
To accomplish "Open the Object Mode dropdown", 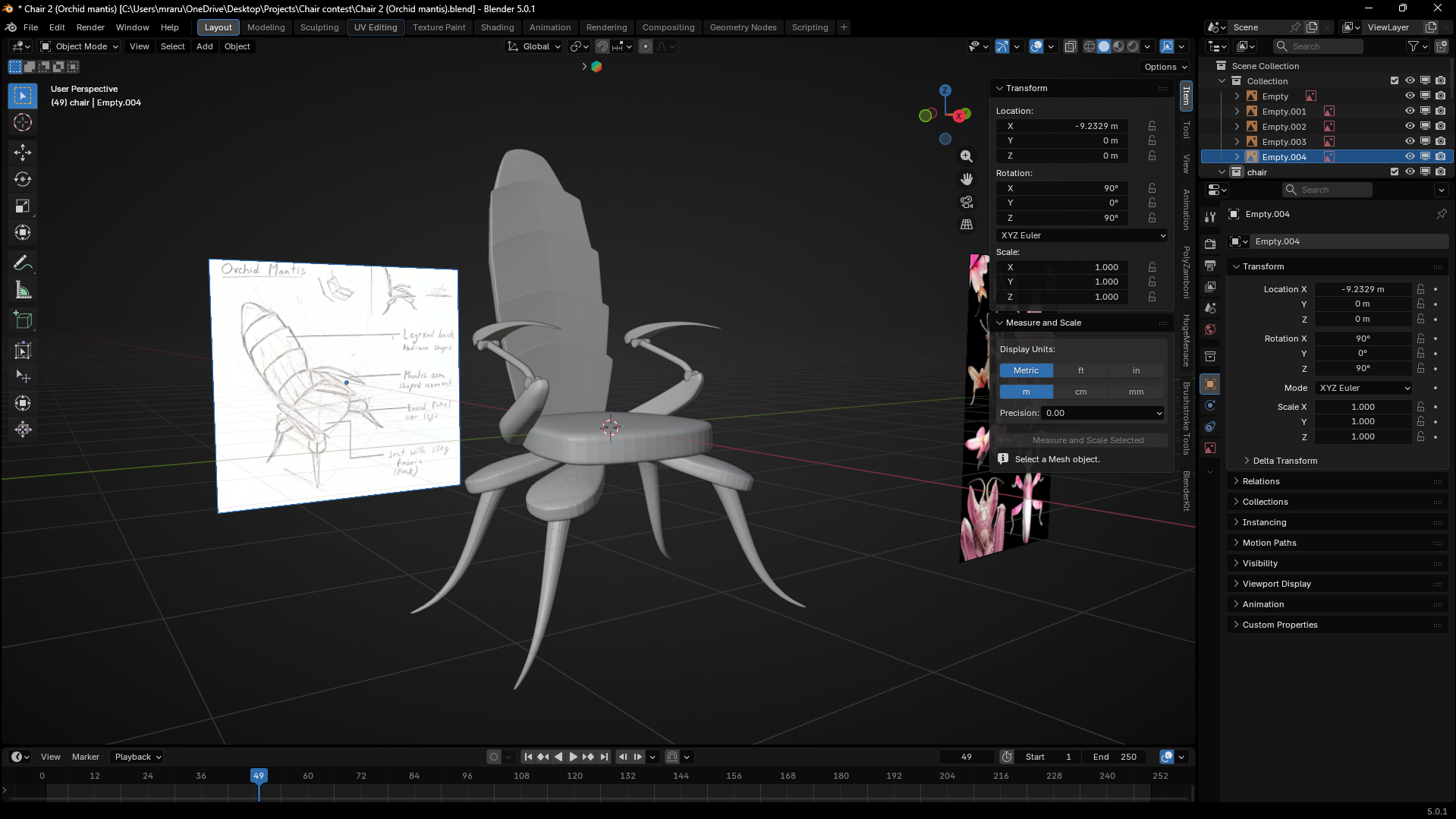I will coord(80,46).
